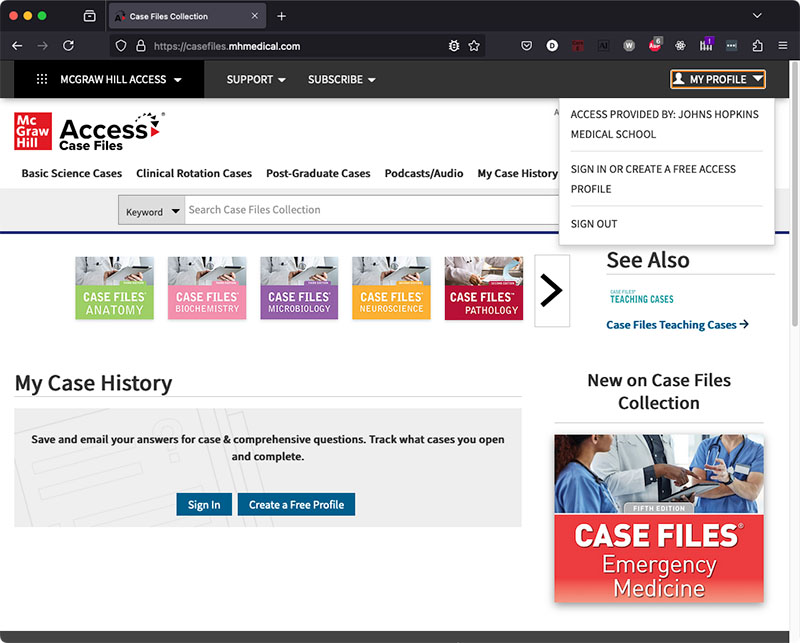List all tabs with the top-right chevron
The width and height of the screenshot is (800, 643).
[x=757, y=16]
